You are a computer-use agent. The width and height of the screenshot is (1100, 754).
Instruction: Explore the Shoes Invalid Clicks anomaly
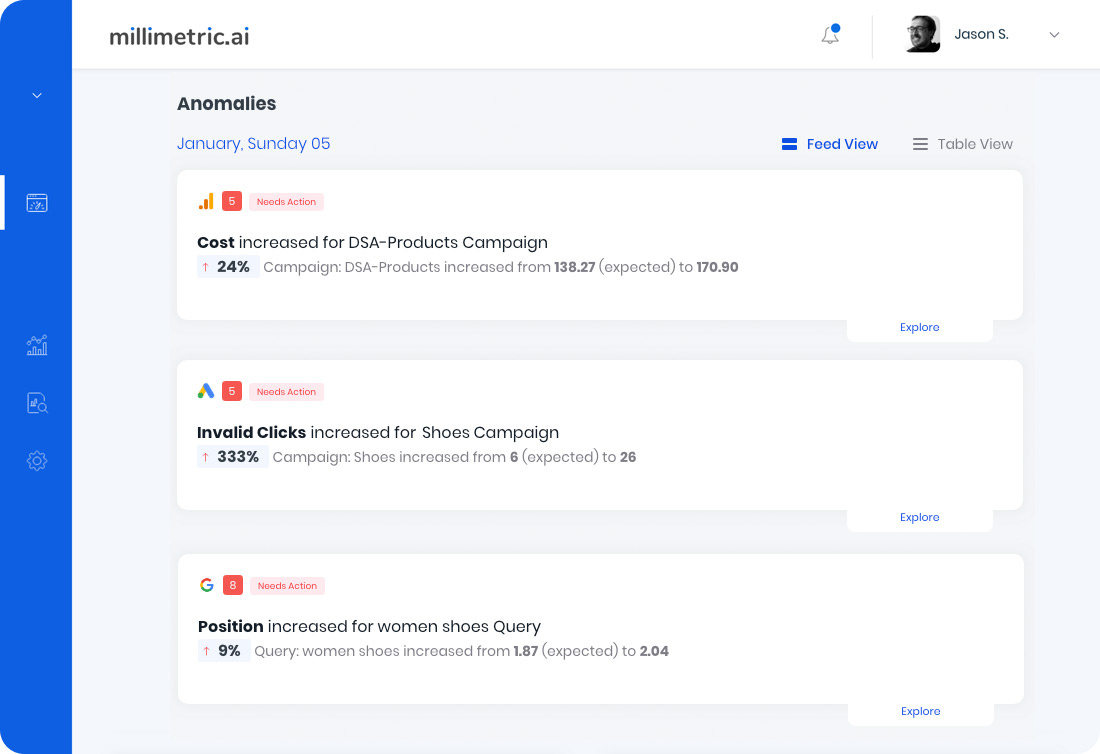[919, 518]
